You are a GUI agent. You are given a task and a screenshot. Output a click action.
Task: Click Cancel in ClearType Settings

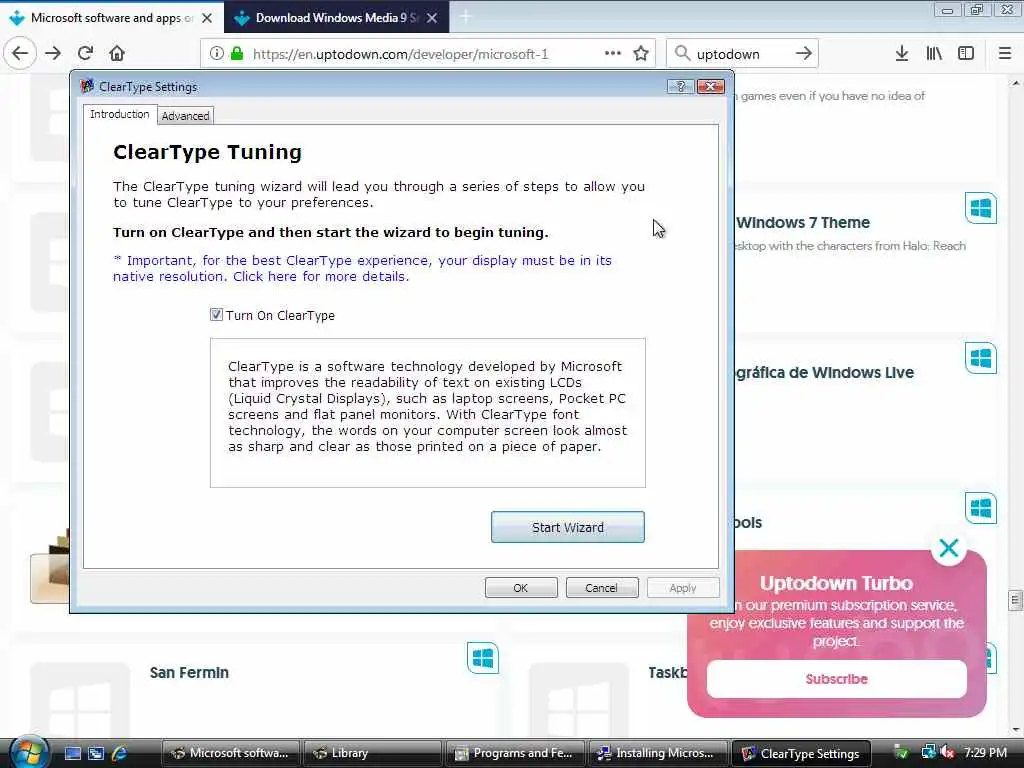click(601, 588)
